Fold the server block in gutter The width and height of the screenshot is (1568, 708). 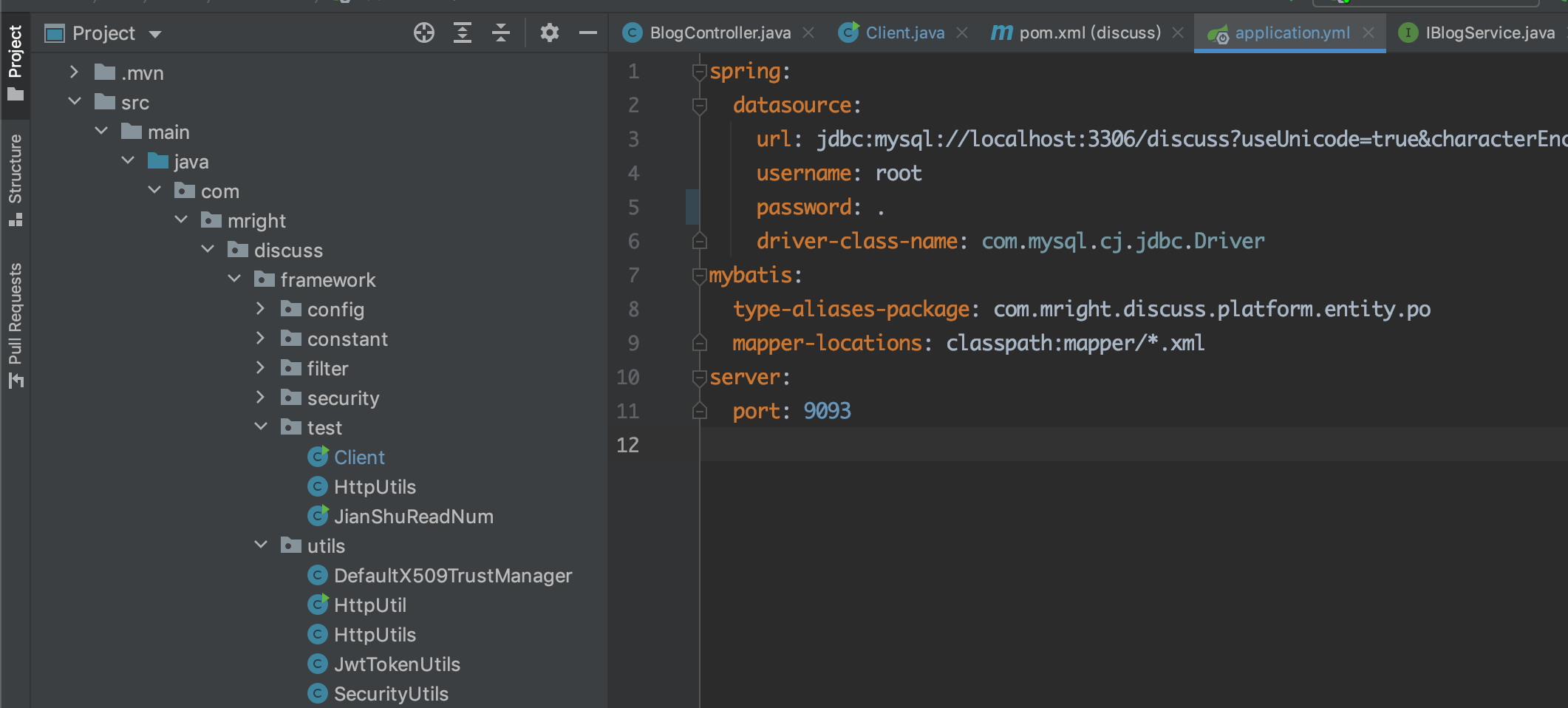point(699,378)
